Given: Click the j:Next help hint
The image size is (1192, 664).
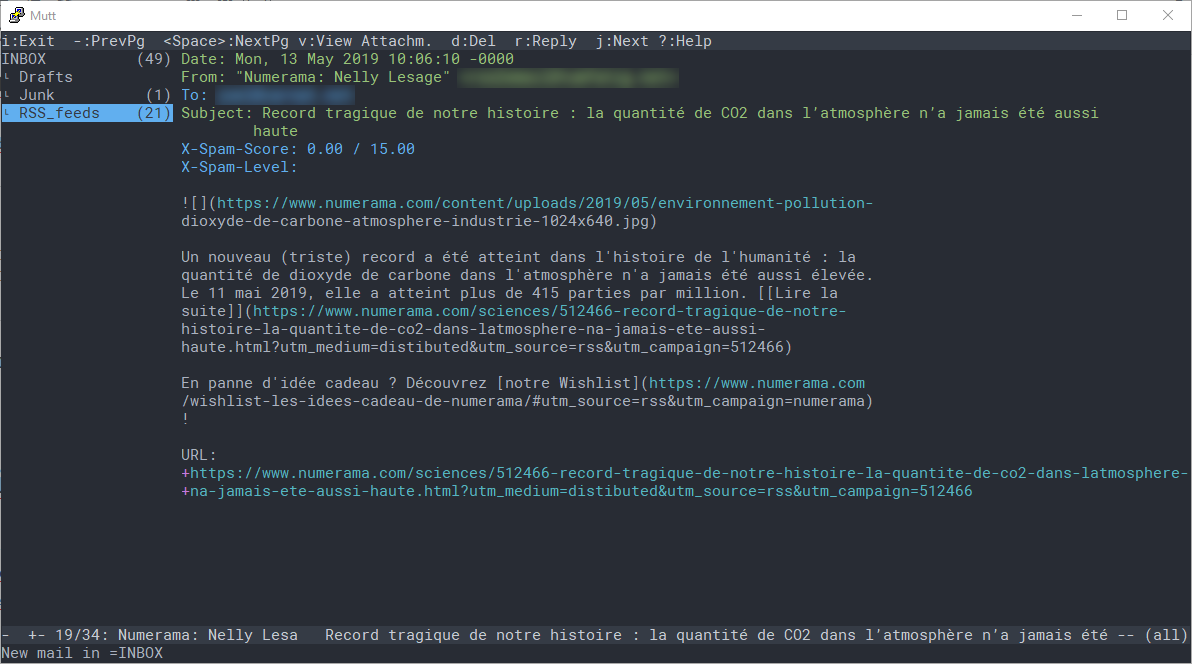Looking at the screenshot, I should (x=622, y=41).
